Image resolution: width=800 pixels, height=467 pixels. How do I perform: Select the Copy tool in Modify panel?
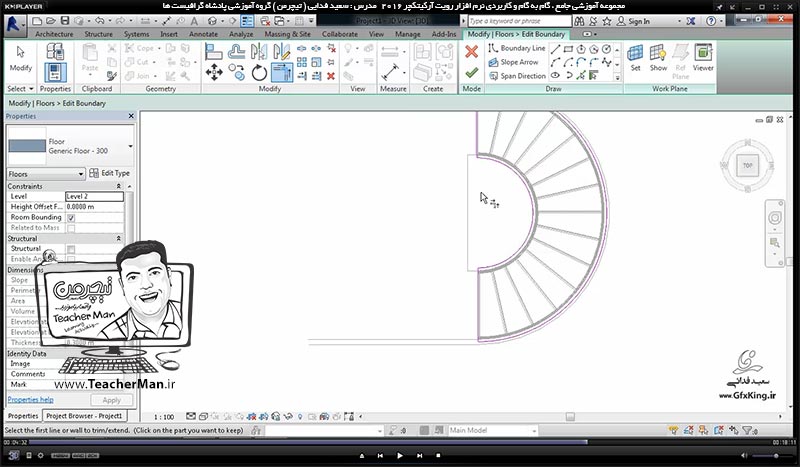click(x=236, y=72)
